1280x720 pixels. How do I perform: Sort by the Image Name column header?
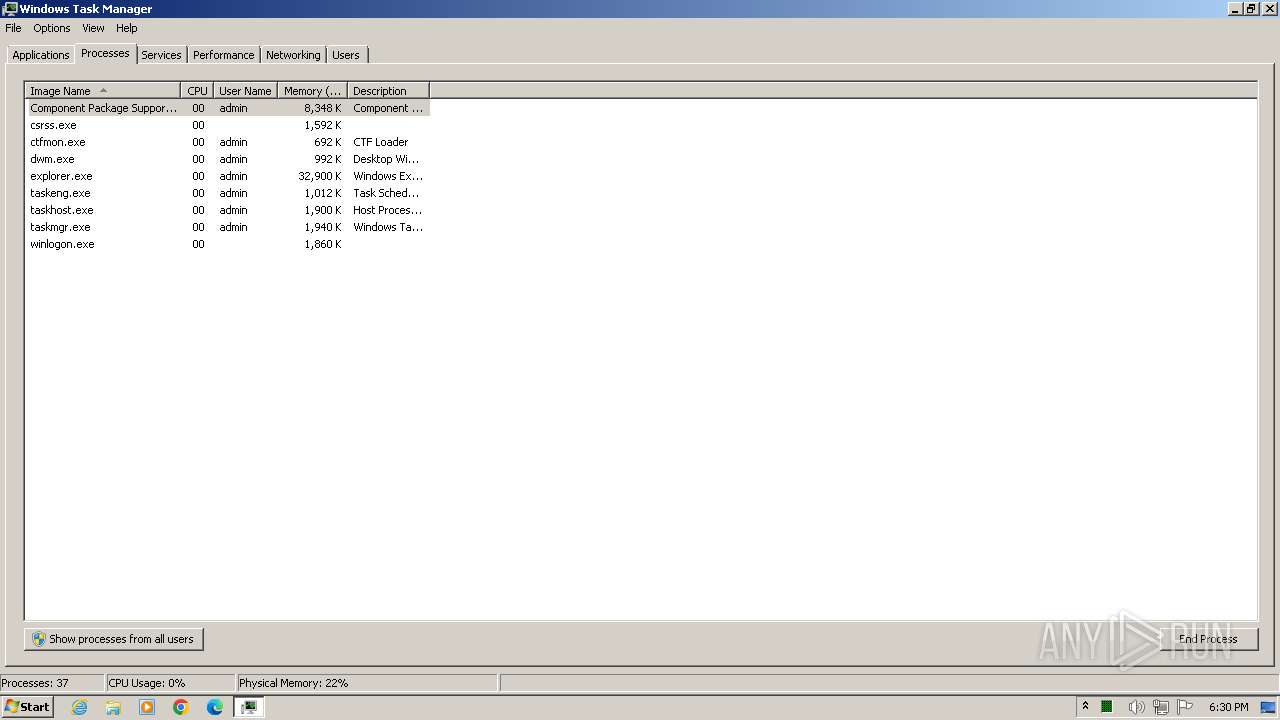click(102, 90)
